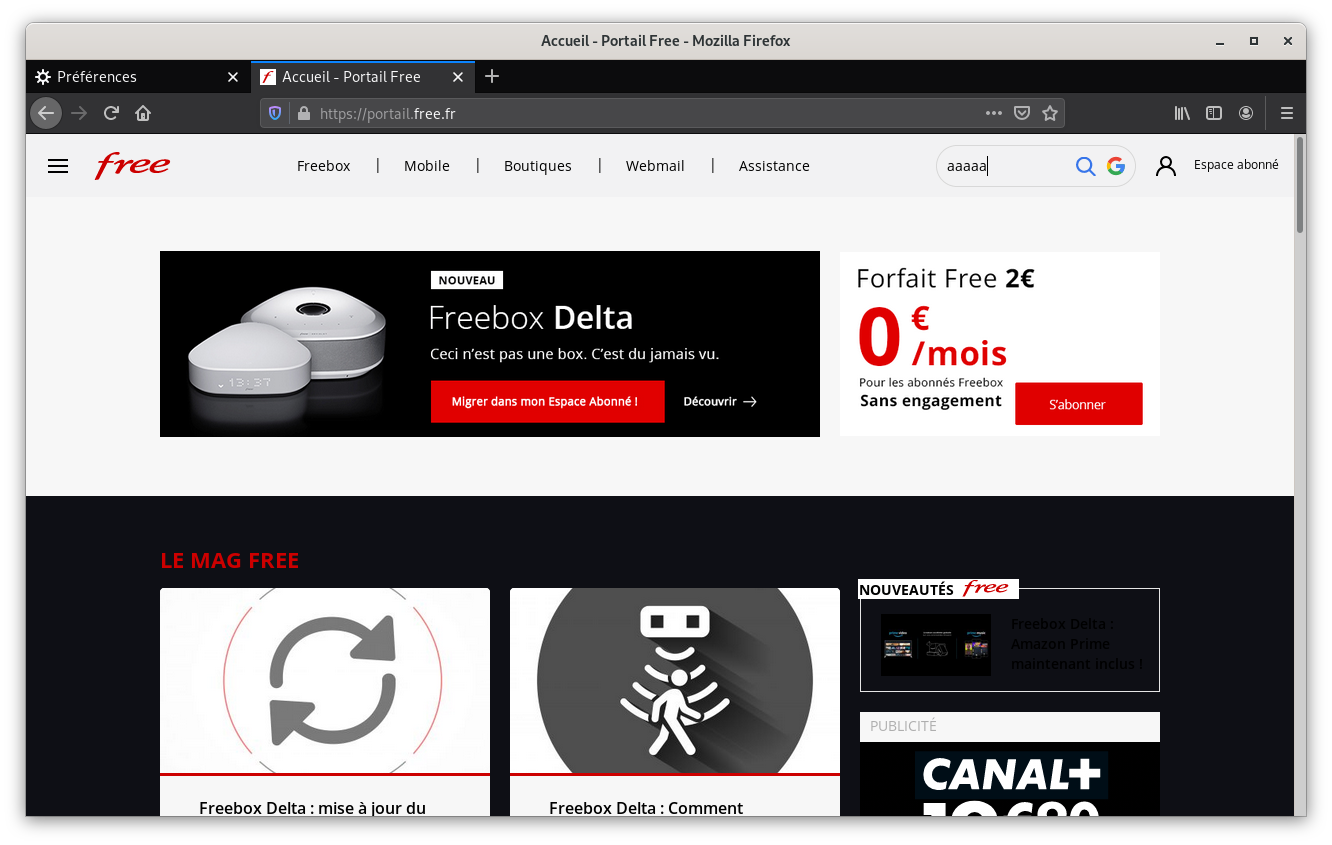Screen dimensions: 1332x845
Task: Open the Assistance menu item
Action: pyautogui.click(x=774, y=166)
